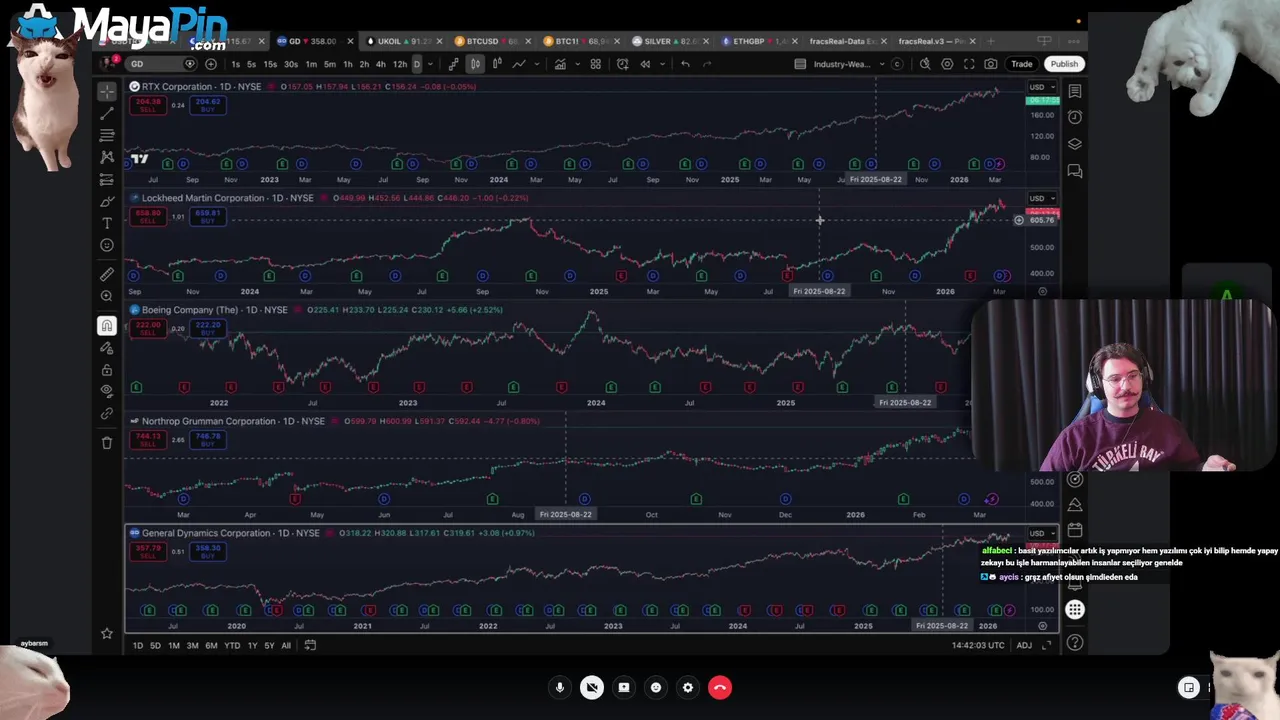Image resolution: width=1280 pixels, height=720 pixels.
Task: Enter fullscreen mode
Action: click(x=969, y=64)
